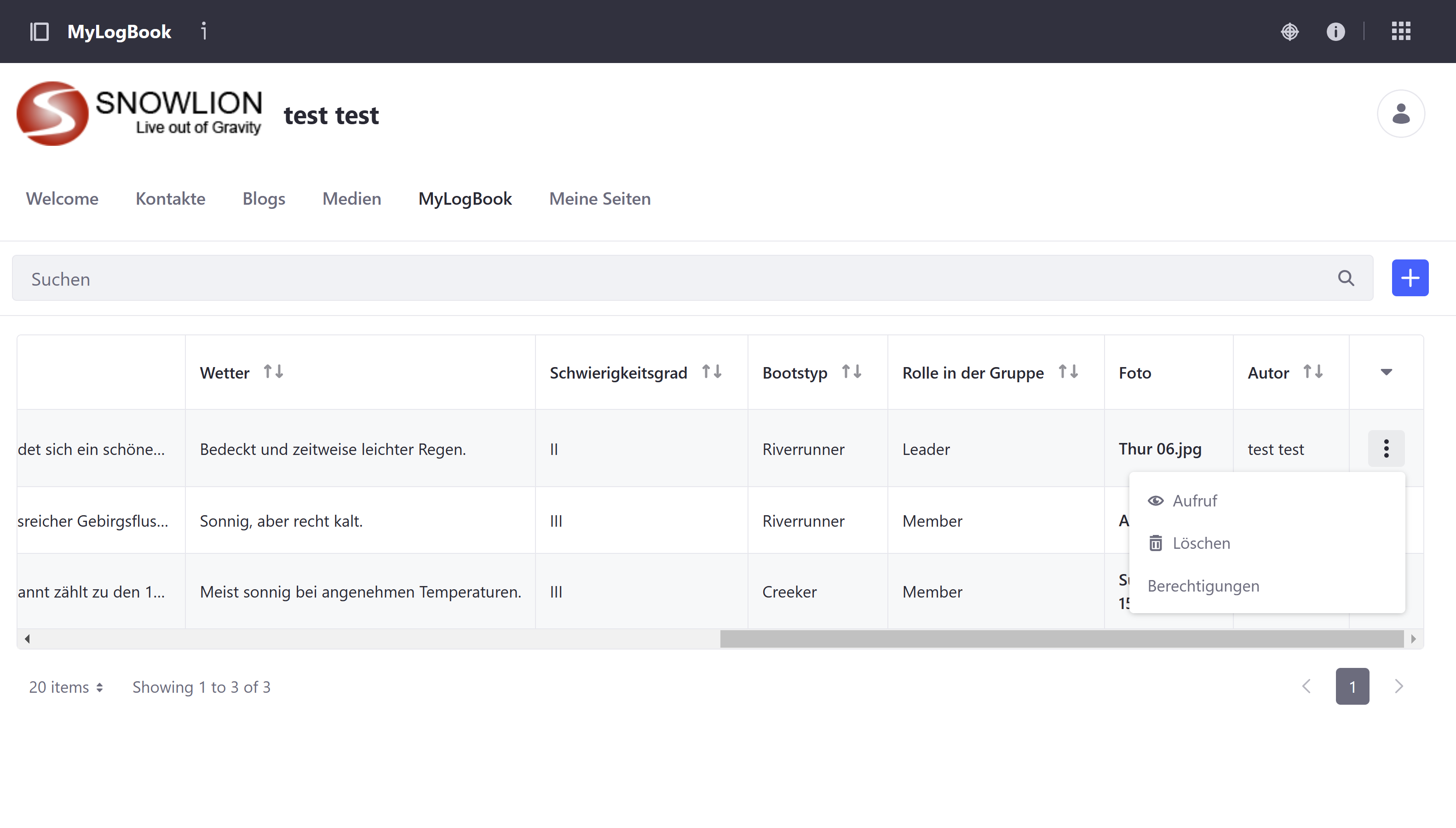Click the Snowlion logo

[x=140, y=114]
